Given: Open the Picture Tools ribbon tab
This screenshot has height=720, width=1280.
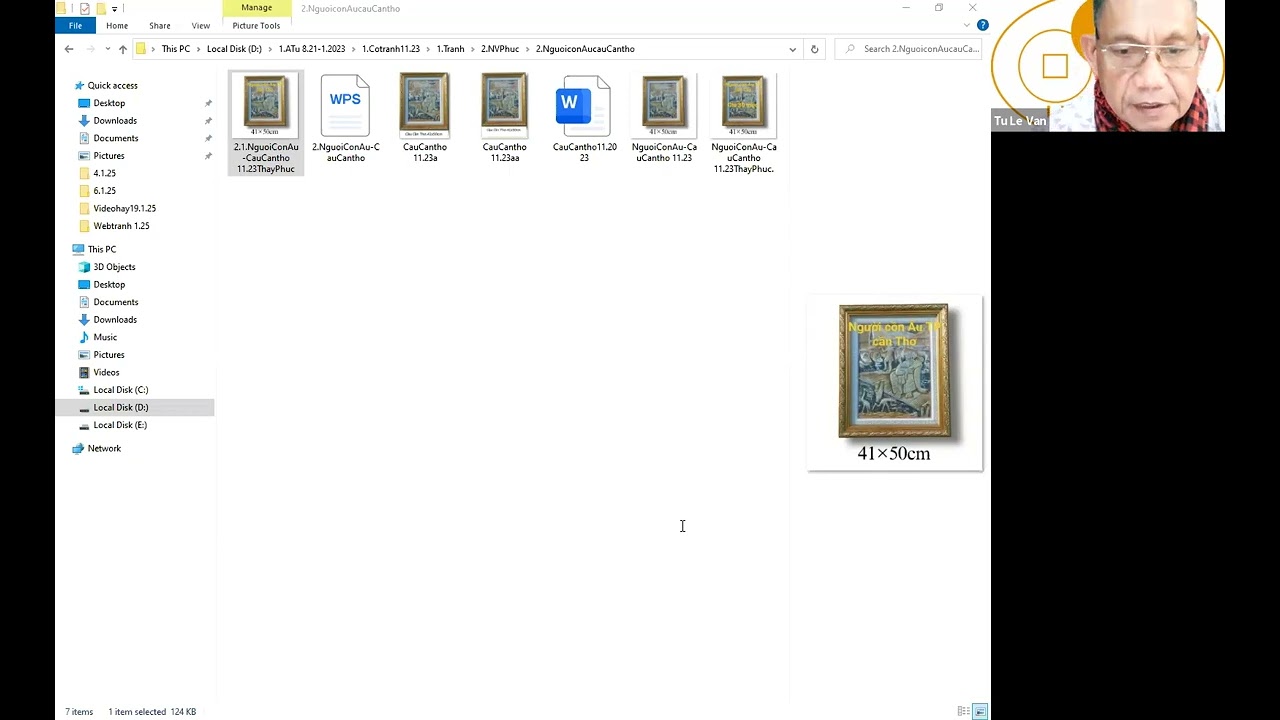Looking at the screenshot, I should click(256, 25).
